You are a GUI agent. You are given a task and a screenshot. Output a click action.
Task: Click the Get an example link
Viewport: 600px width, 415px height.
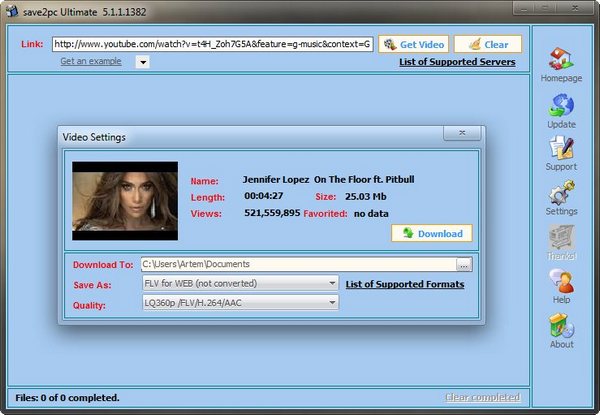[90, 62]
